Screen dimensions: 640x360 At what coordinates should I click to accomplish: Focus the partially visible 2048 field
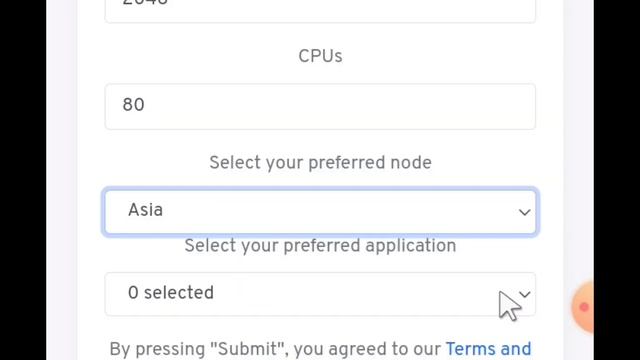(320, 11)
